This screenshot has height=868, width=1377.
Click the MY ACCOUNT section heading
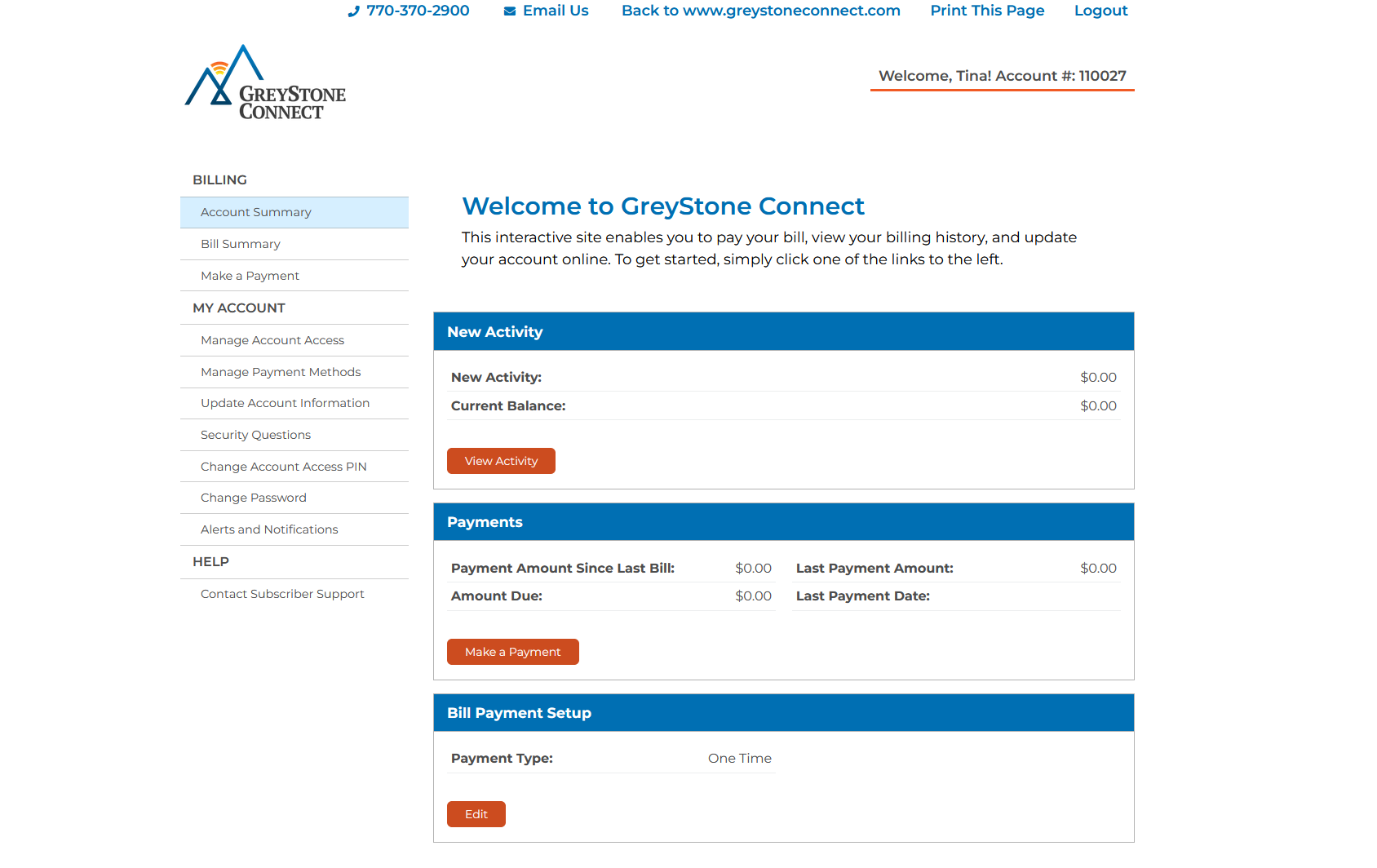(x=239, y=308)
